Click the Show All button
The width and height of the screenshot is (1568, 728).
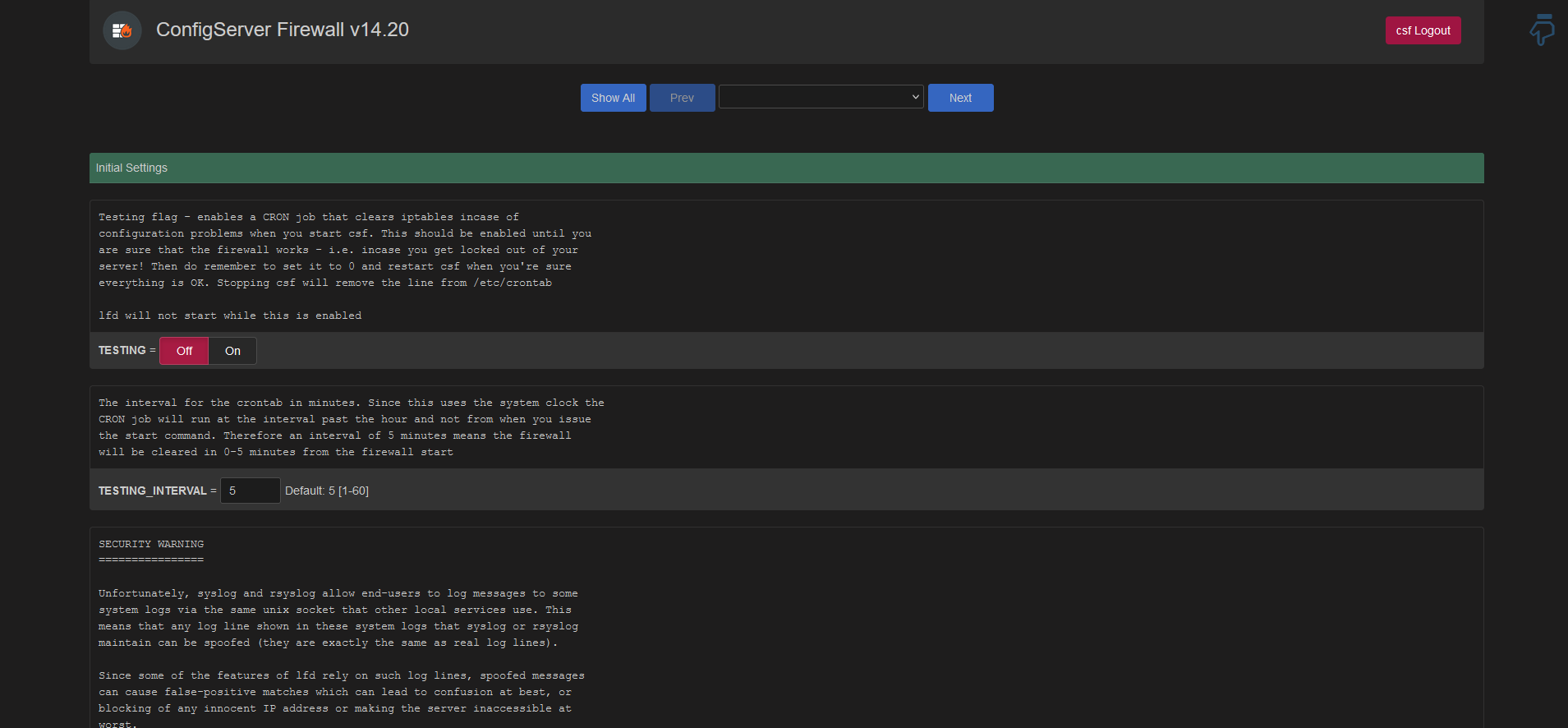[613, 98]
